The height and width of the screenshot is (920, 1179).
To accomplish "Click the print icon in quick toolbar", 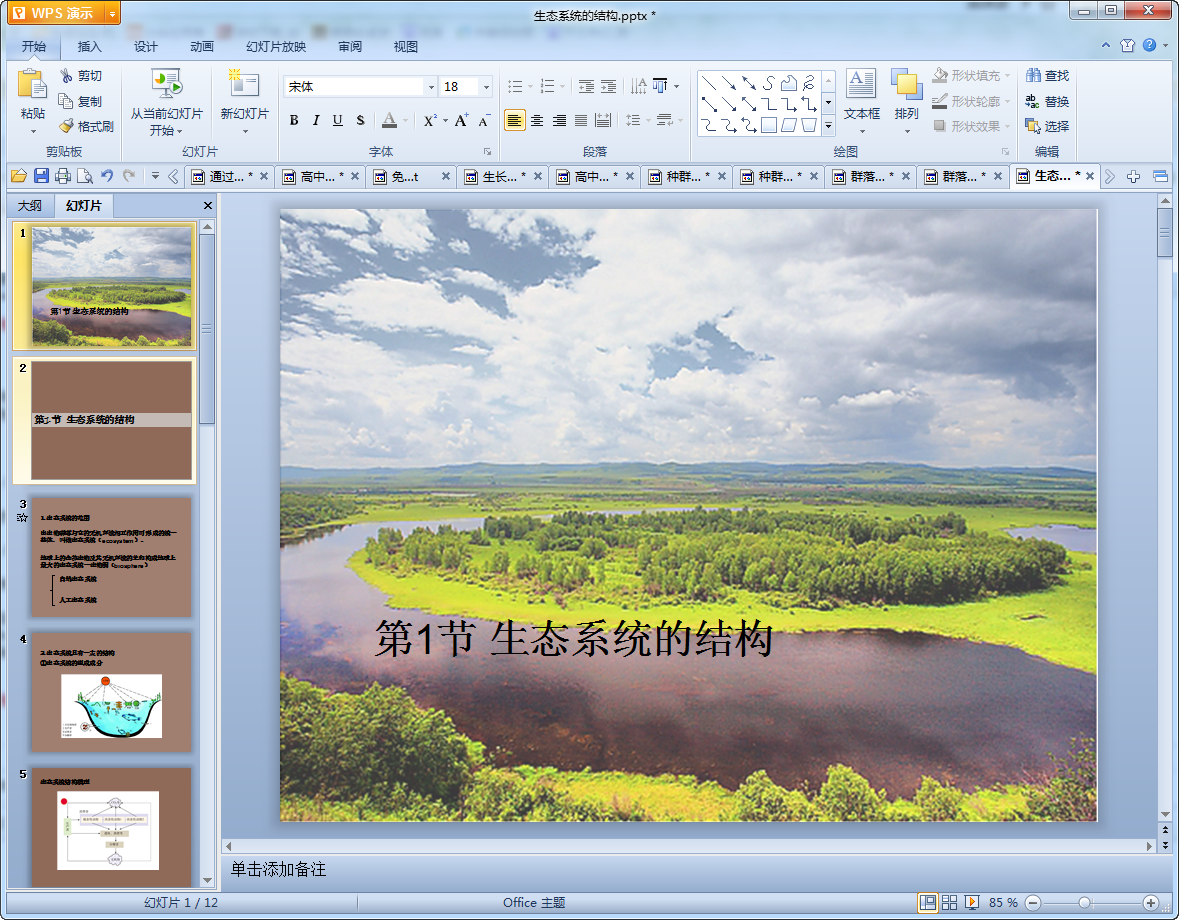I will click(63, 176).
